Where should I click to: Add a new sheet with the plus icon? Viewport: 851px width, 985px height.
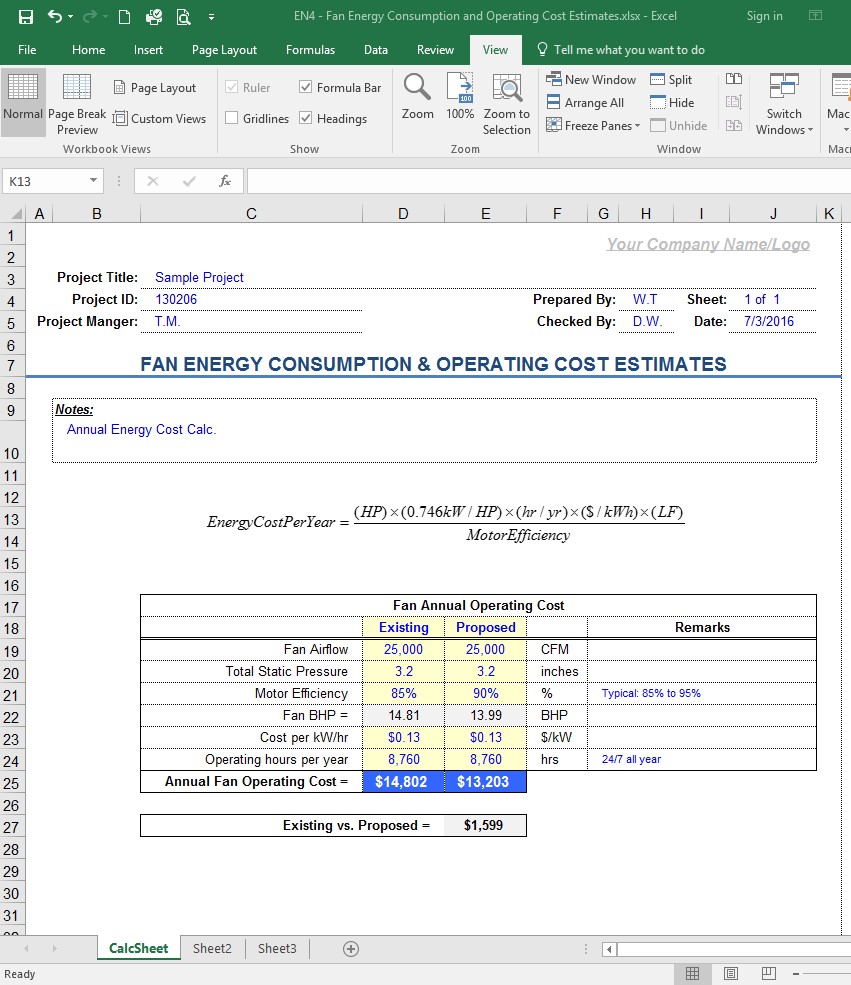pos(351,949)
